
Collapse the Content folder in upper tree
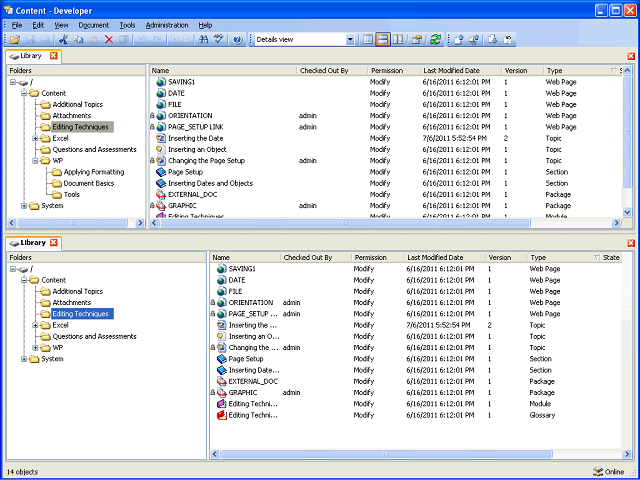[x=24, y=93]
